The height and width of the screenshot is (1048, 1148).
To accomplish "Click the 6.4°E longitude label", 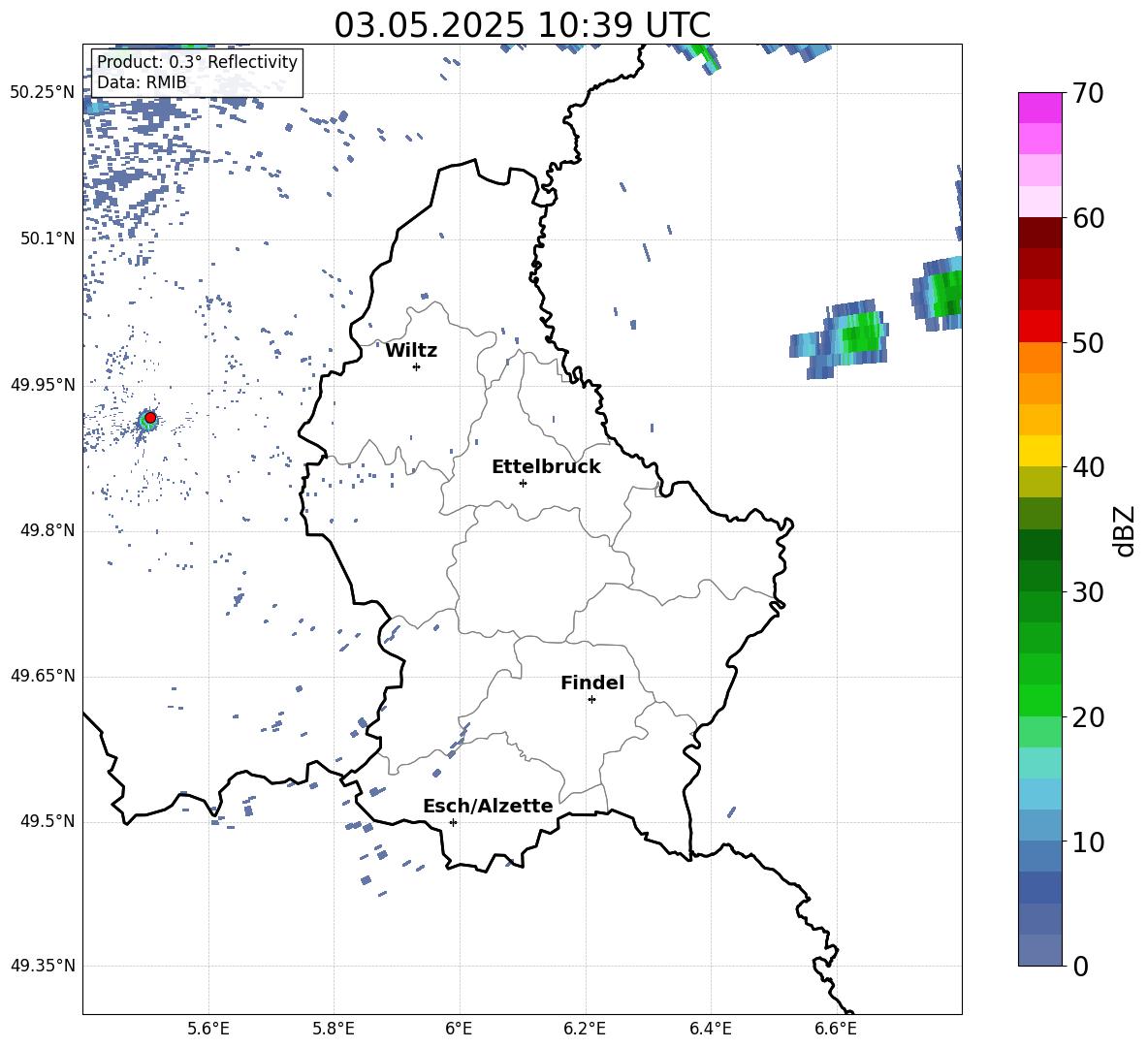I will tap(710, 1029).
